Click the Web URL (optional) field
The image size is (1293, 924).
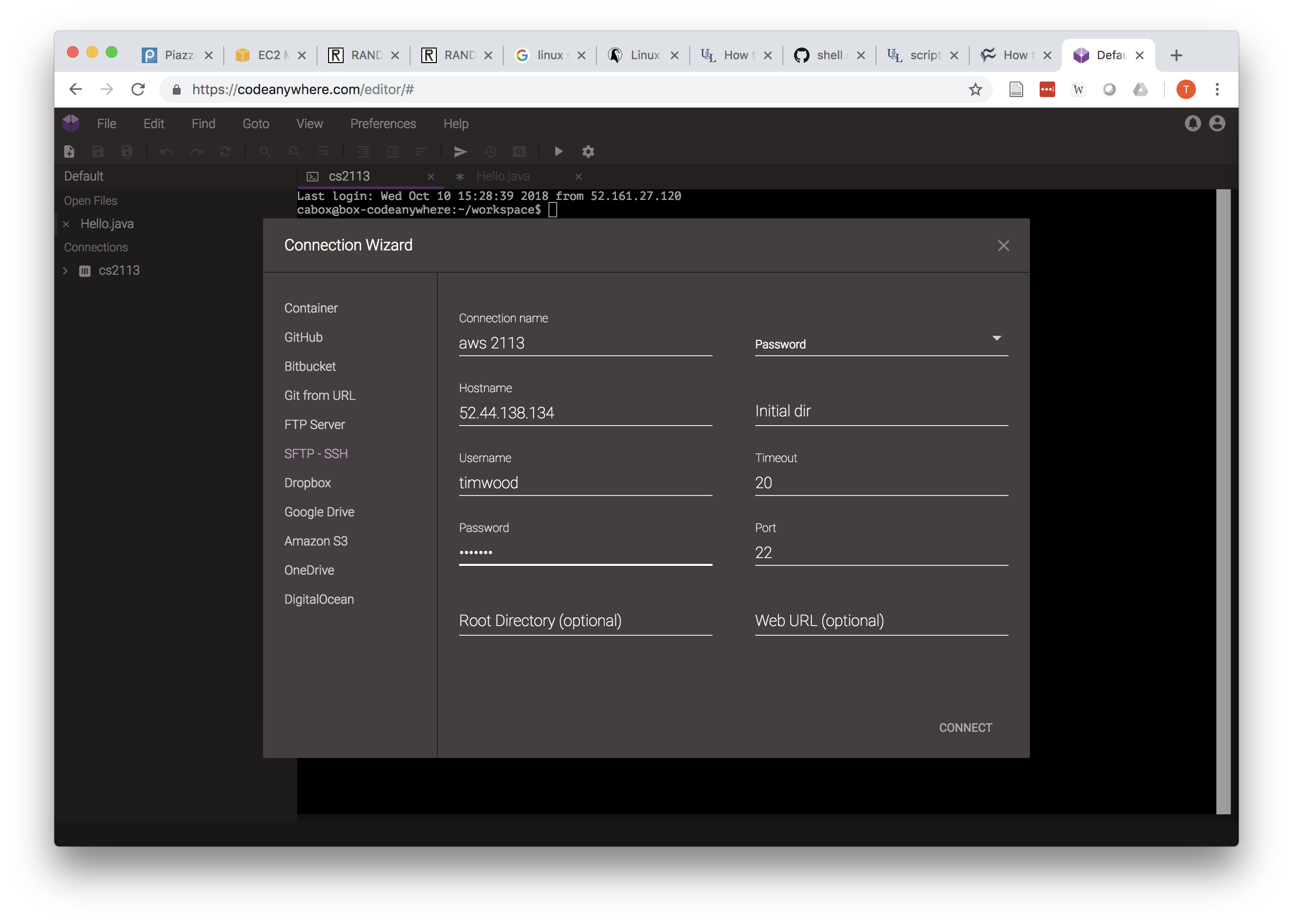pyautogui.click(x=881, y=621)
